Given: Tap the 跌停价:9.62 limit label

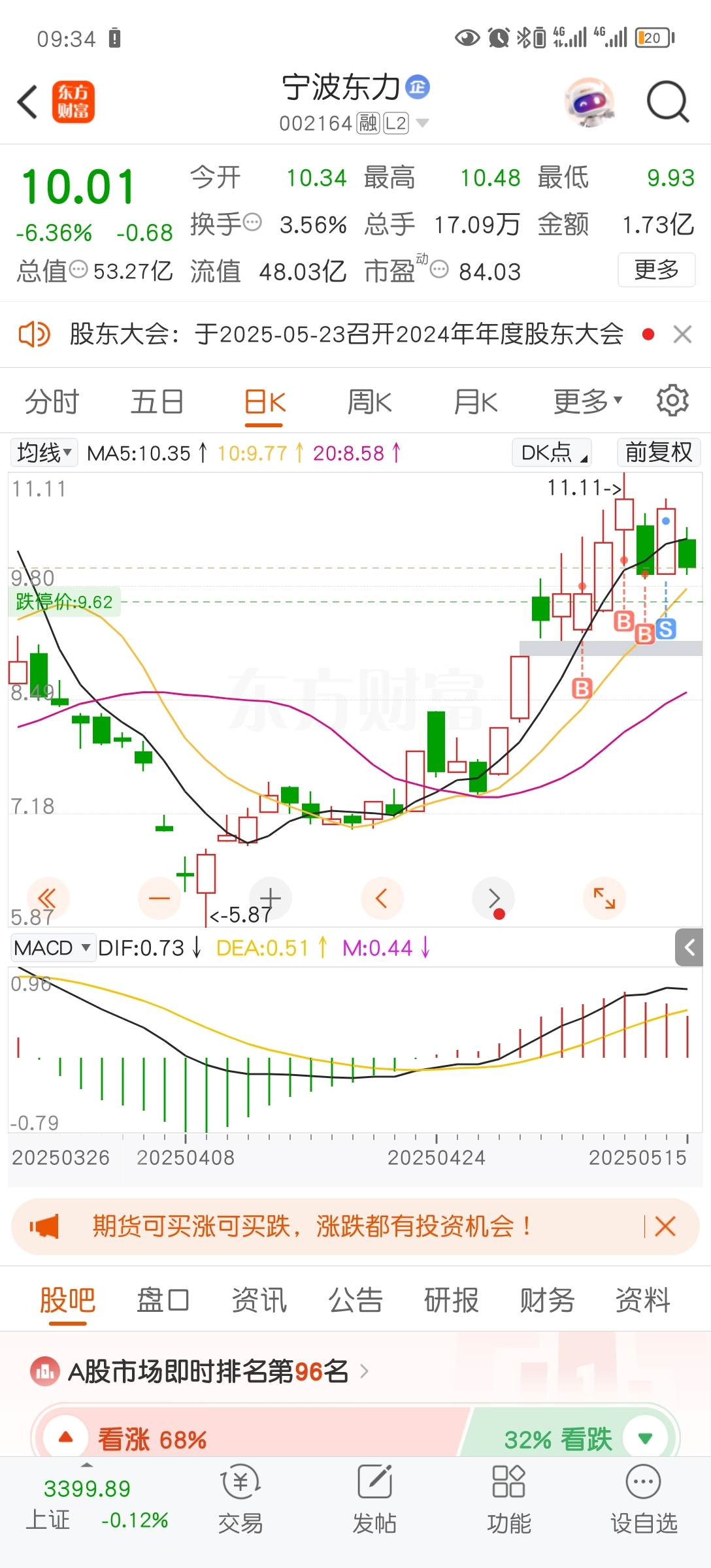Looking at the screenshot, I should pos(64,602).
